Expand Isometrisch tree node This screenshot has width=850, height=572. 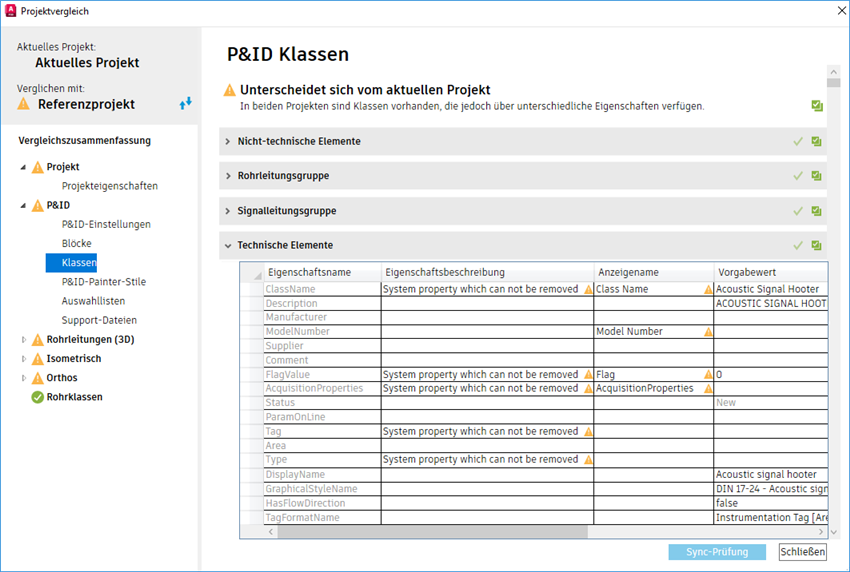(23, 359)
